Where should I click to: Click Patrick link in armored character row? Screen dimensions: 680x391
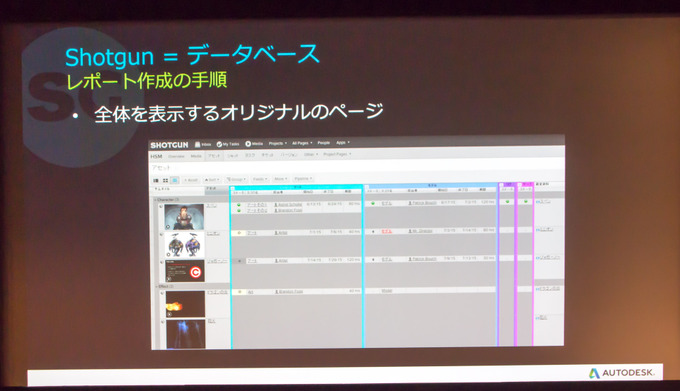[x=422, y=203]
